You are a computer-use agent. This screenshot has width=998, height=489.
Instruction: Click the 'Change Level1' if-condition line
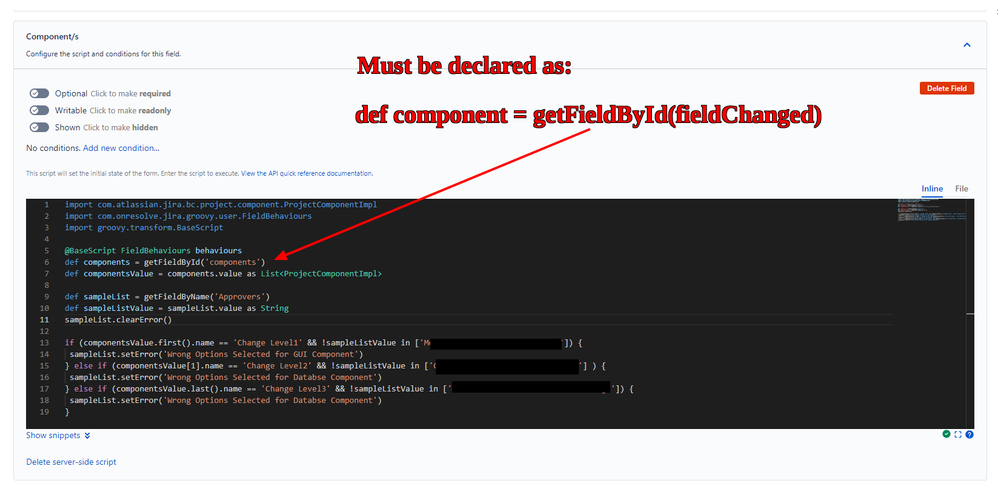pyautogui.click(x=323, y=343)
